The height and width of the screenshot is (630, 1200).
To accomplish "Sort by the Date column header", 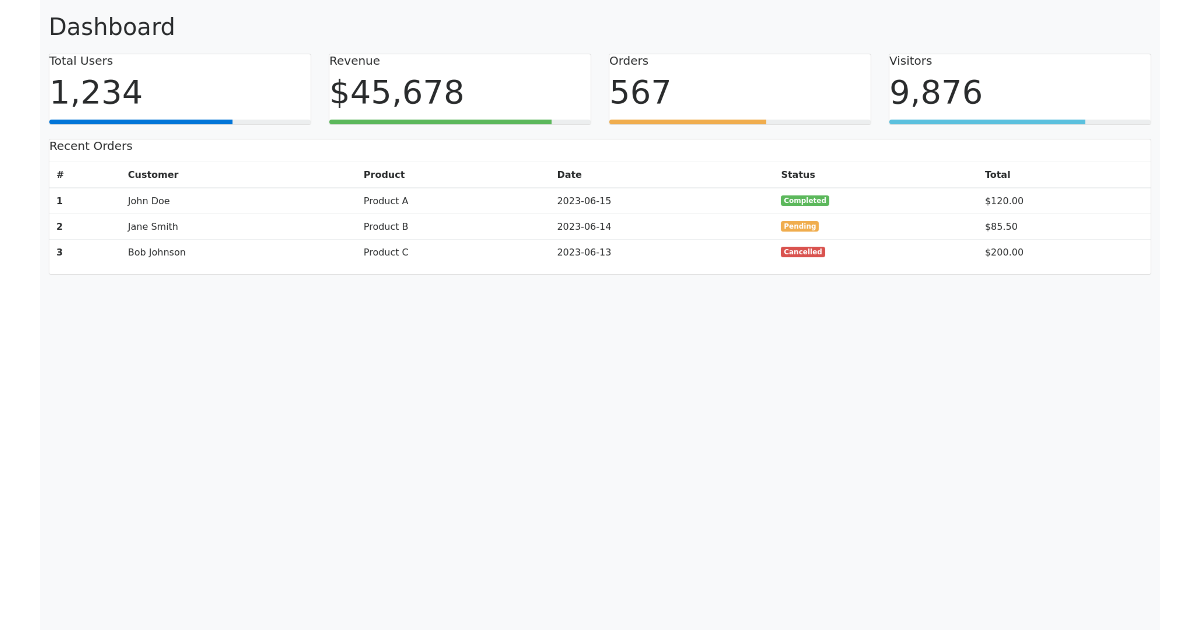I will [569, 174].
